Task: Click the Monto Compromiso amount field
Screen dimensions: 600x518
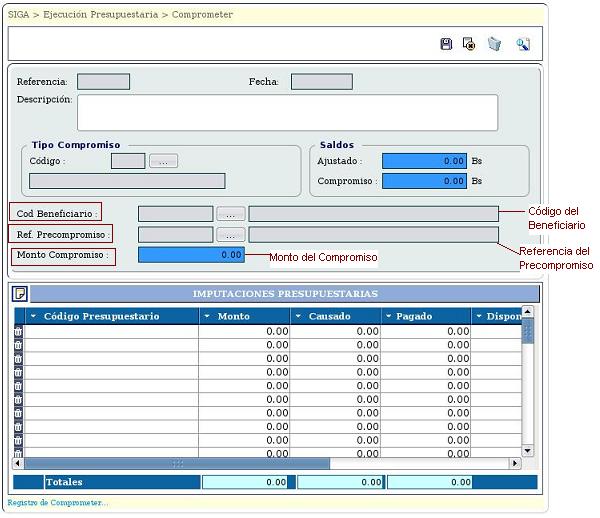Action: pyautogui.click(x=191, y=255)
